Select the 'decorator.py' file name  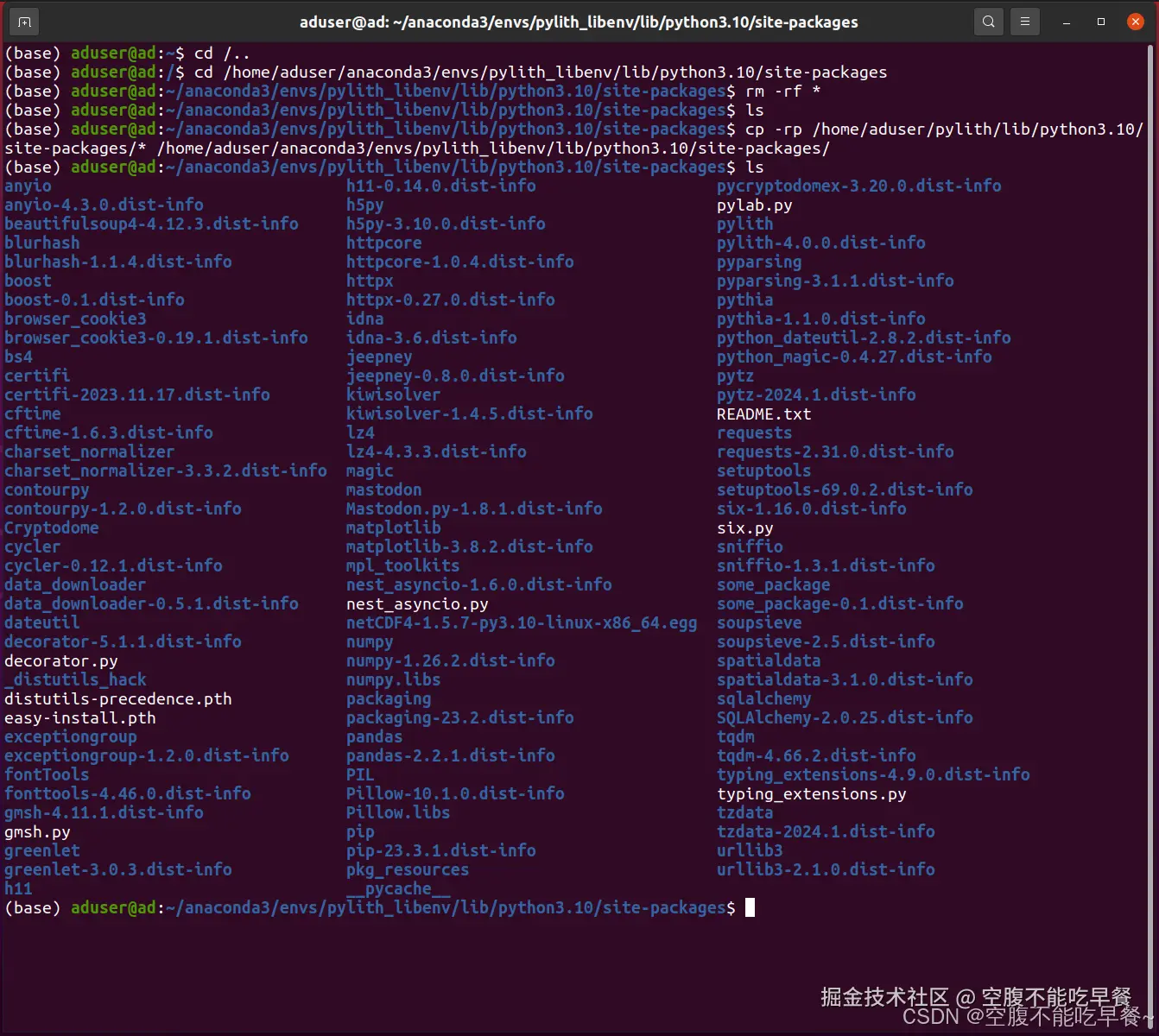point(61,660)
